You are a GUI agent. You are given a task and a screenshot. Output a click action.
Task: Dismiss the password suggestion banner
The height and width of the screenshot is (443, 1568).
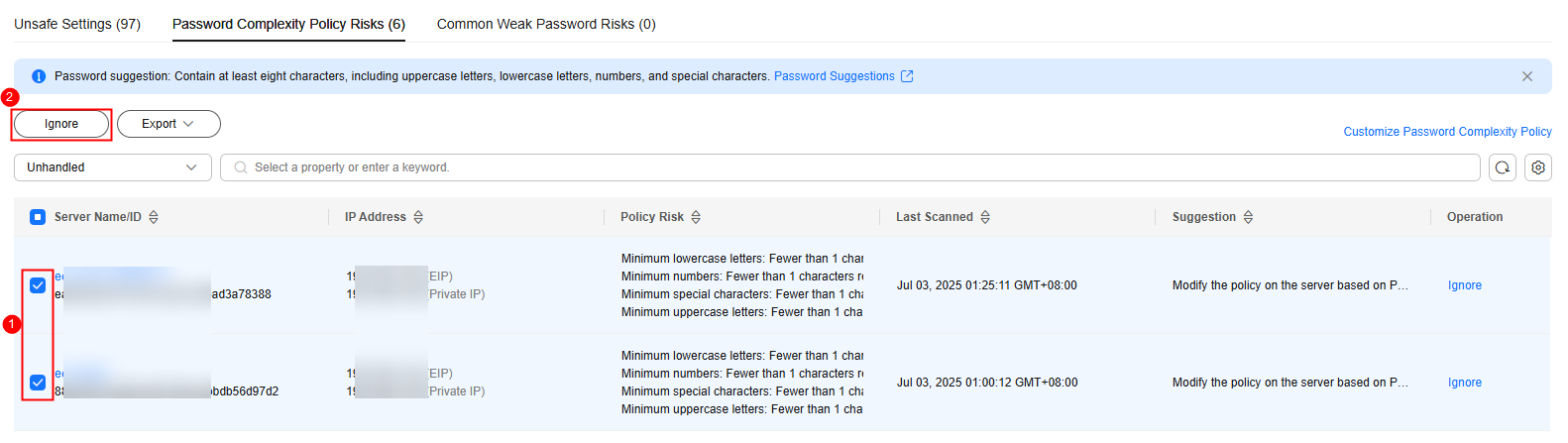1527,76
